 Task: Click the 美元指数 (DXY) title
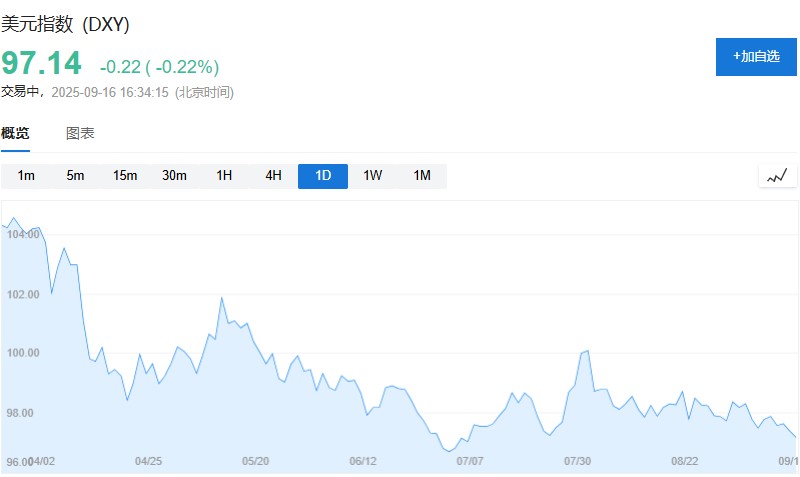click(65, 24)
